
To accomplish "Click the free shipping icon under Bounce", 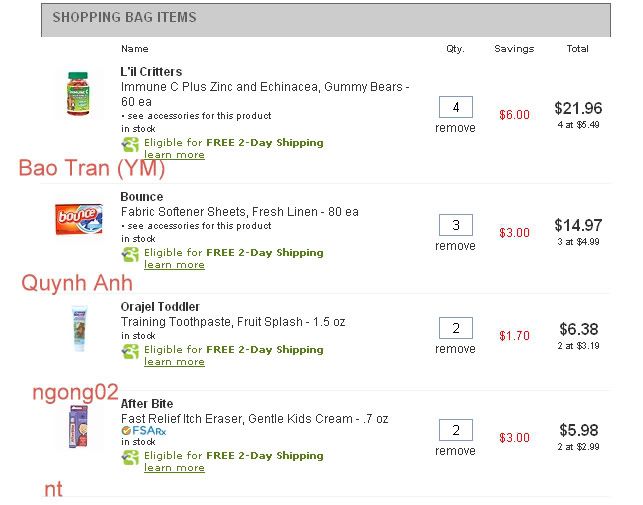I will [130, 255].
